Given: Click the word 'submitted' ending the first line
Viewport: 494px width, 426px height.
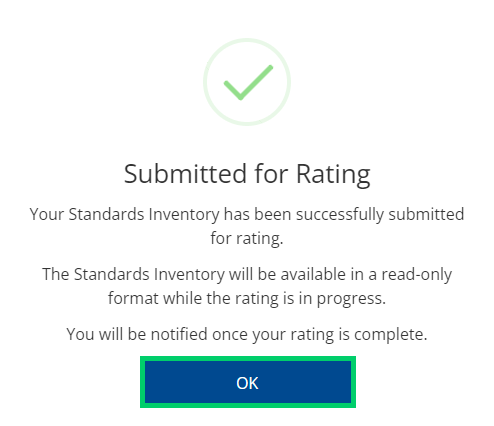Looking at the screenshot, I should pos(426,214).
